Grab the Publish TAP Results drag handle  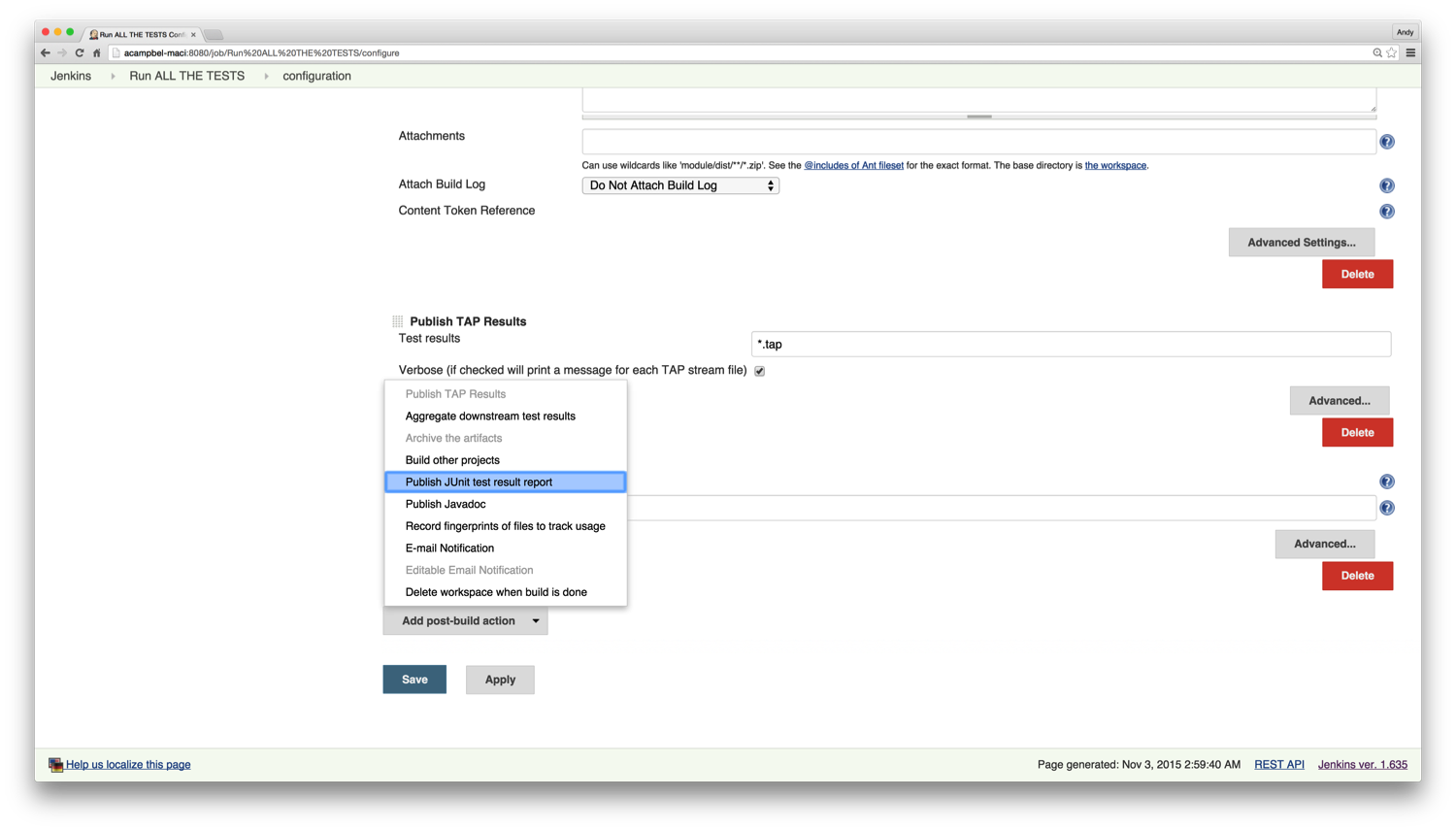point(398,321)
